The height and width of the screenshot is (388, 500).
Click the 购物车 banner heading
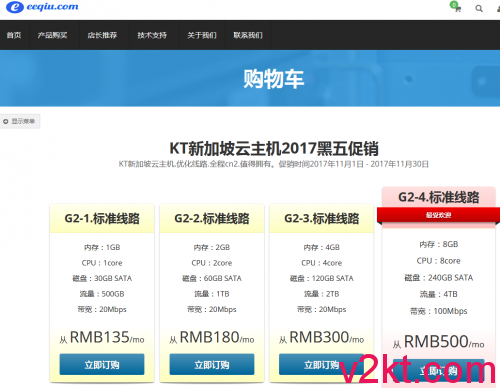[x=273, y=79]
